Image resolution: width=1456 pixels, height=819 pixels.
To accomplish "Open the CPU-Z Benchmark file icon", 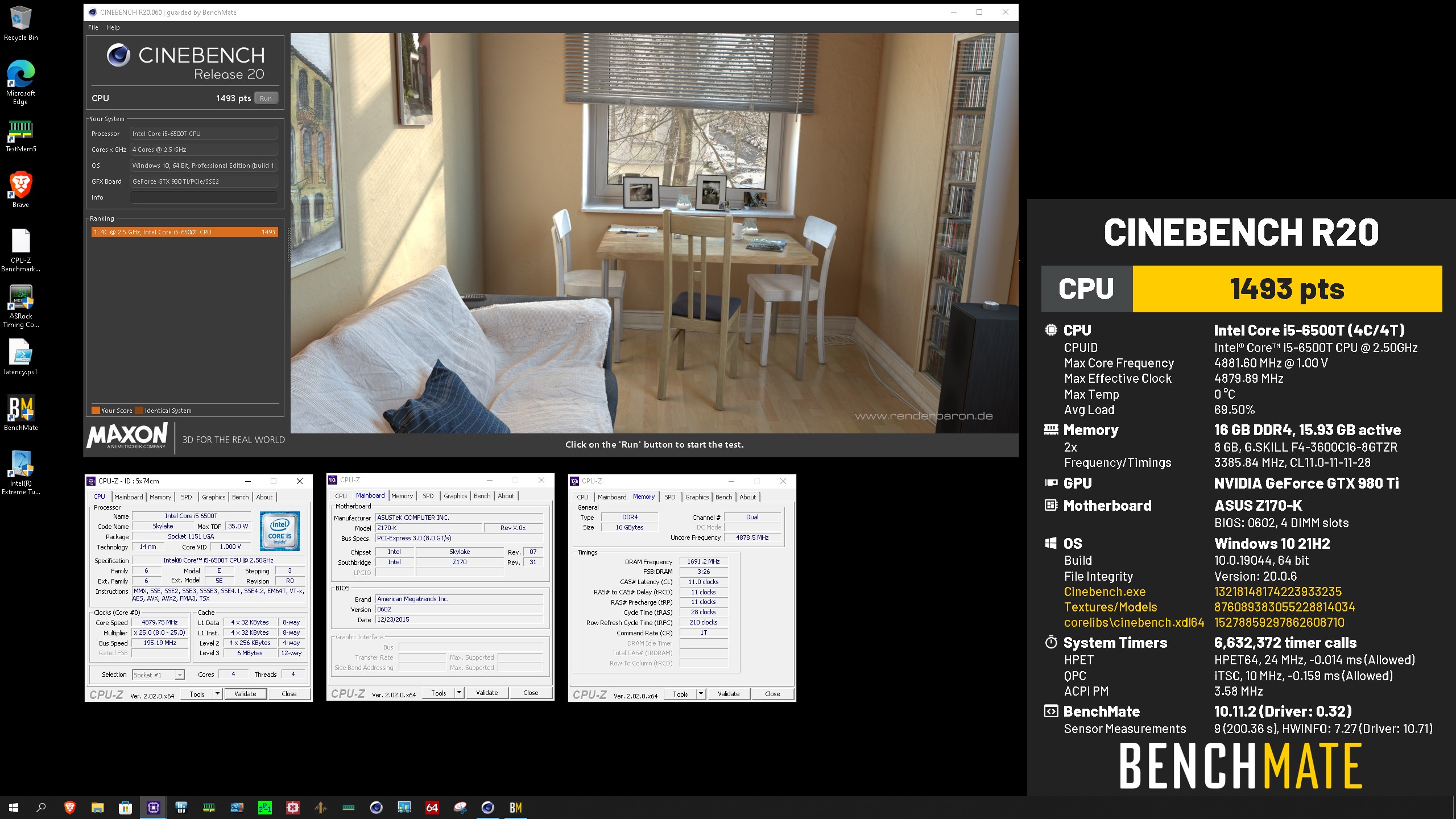I will tap(20, 250).
